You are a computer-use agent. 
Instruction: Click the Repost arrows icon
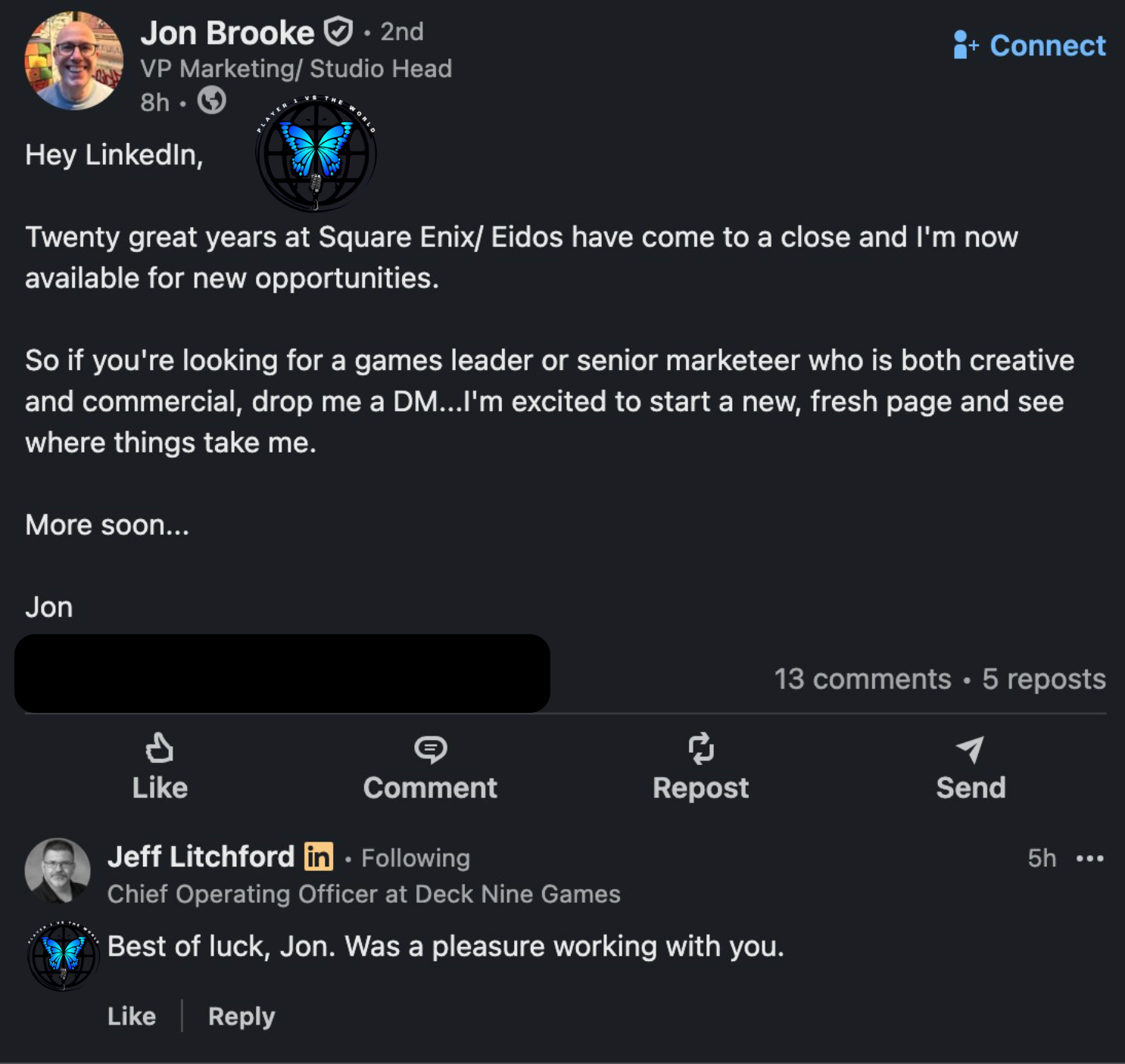pyautogui.click(x=701, y=748)
